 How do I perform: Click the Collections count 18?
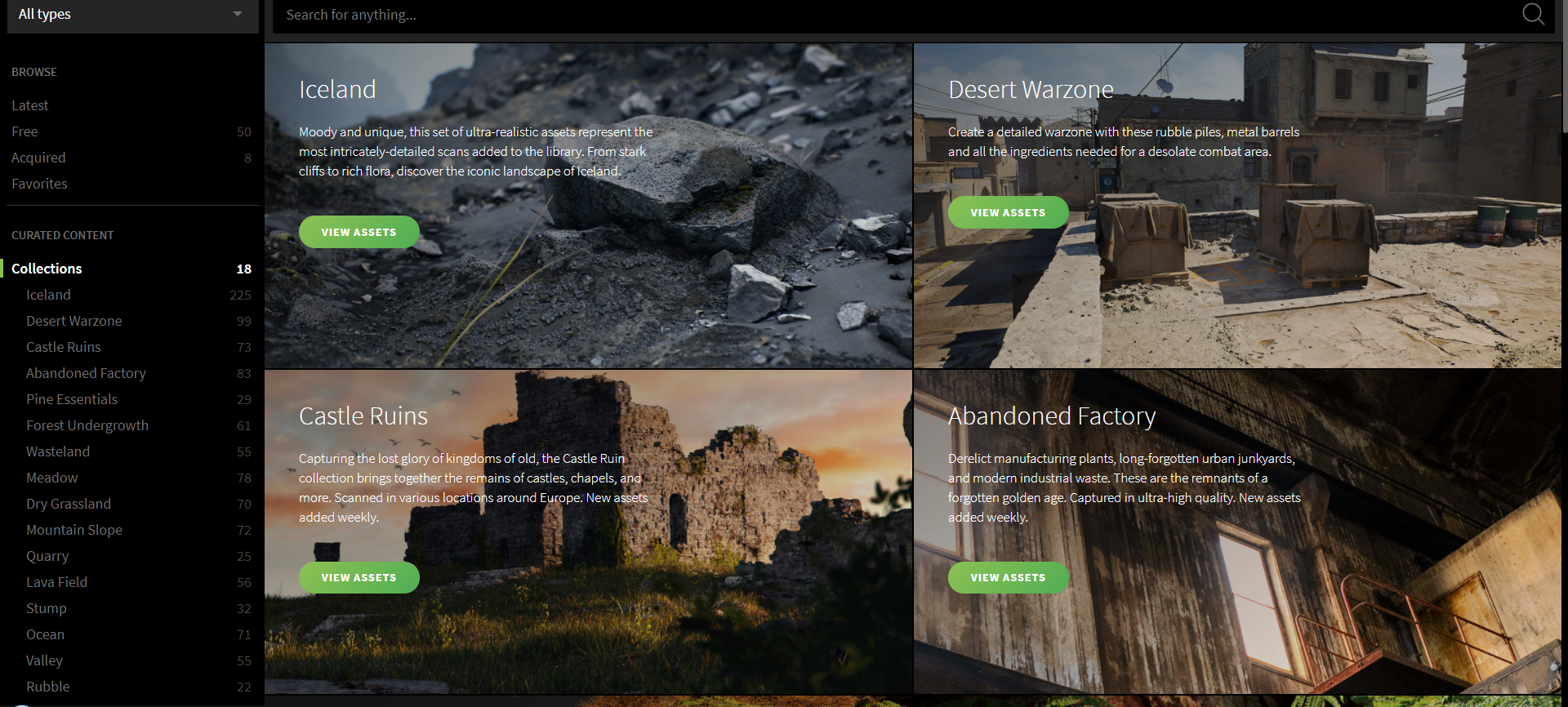(x=244, y=269)
